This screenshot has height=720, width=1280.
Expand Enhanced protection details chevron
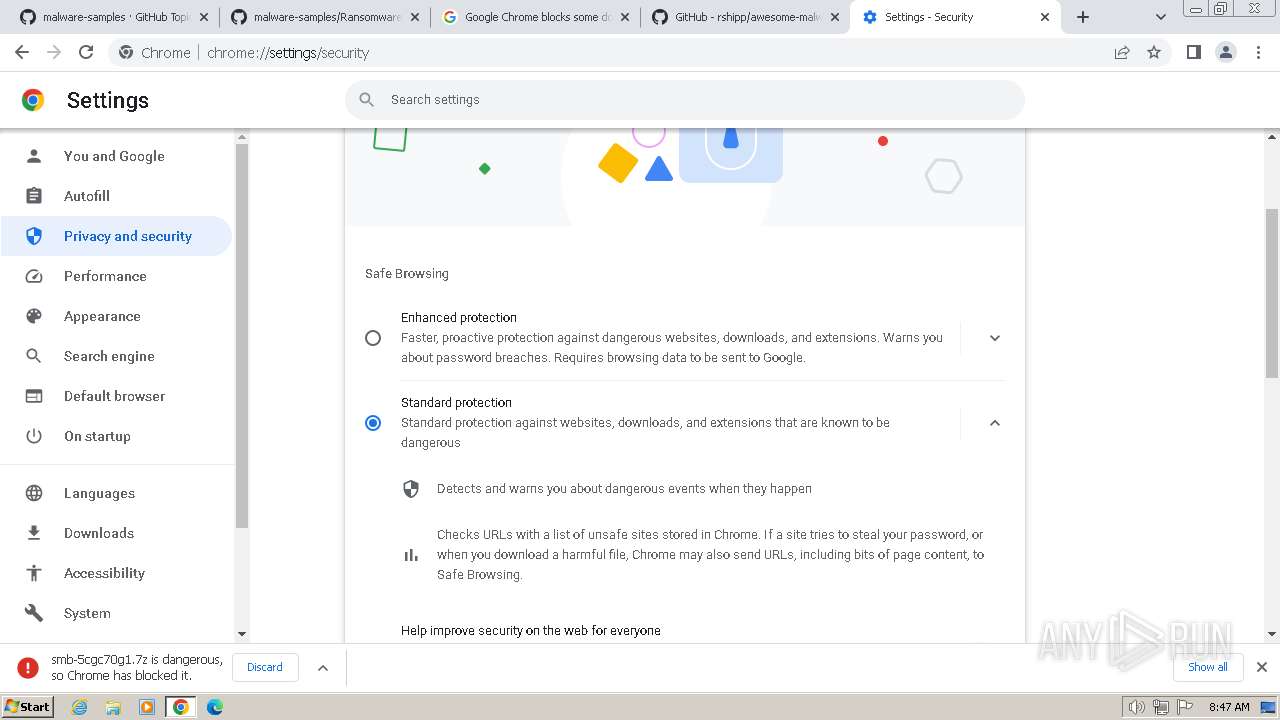[x=995, y=338]
